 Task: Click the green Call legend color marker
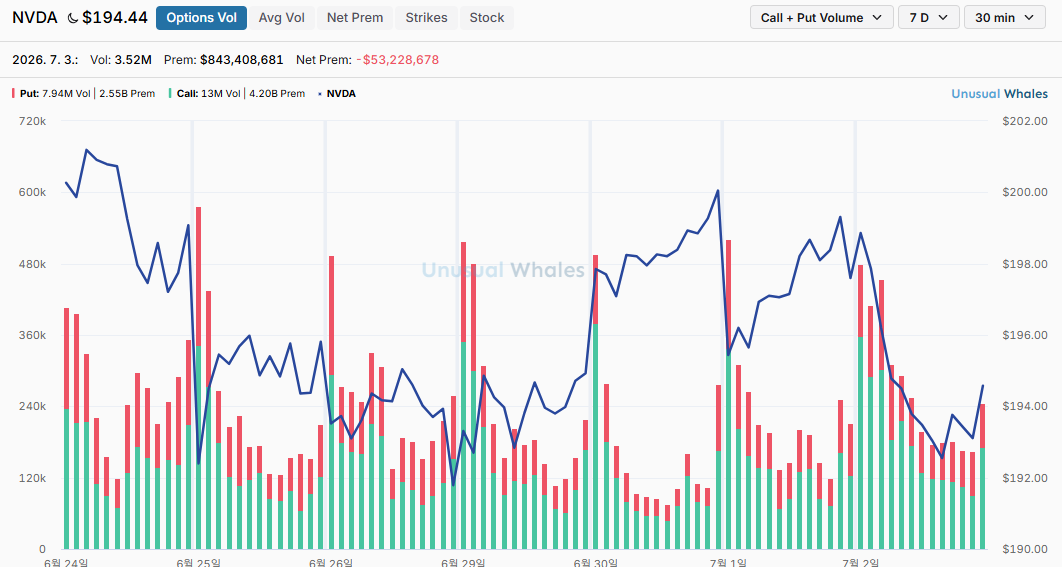[x=171, y=93]
